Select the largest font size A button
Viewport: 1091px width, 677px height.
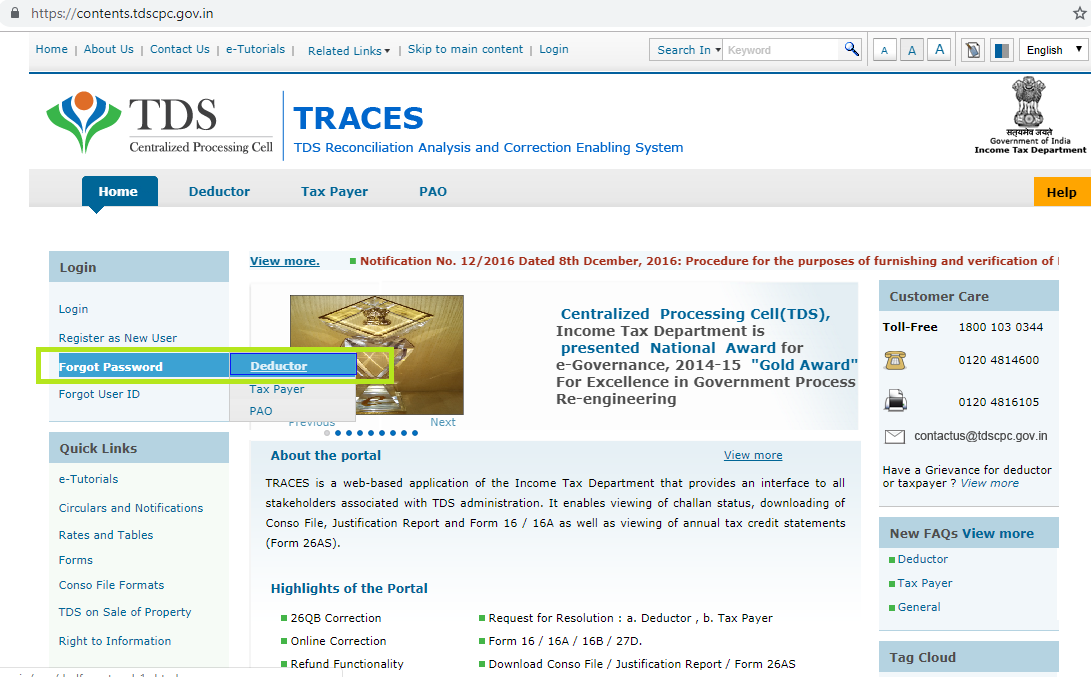[x=939, y=49]
